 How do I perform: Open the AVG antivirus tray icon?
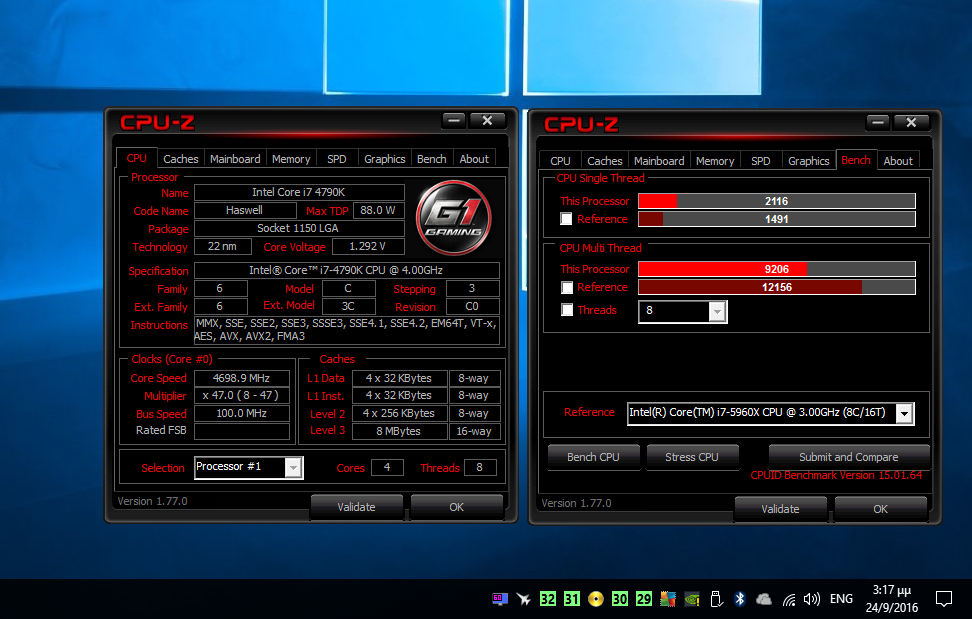pyautogui.click(x=668, y=599)
